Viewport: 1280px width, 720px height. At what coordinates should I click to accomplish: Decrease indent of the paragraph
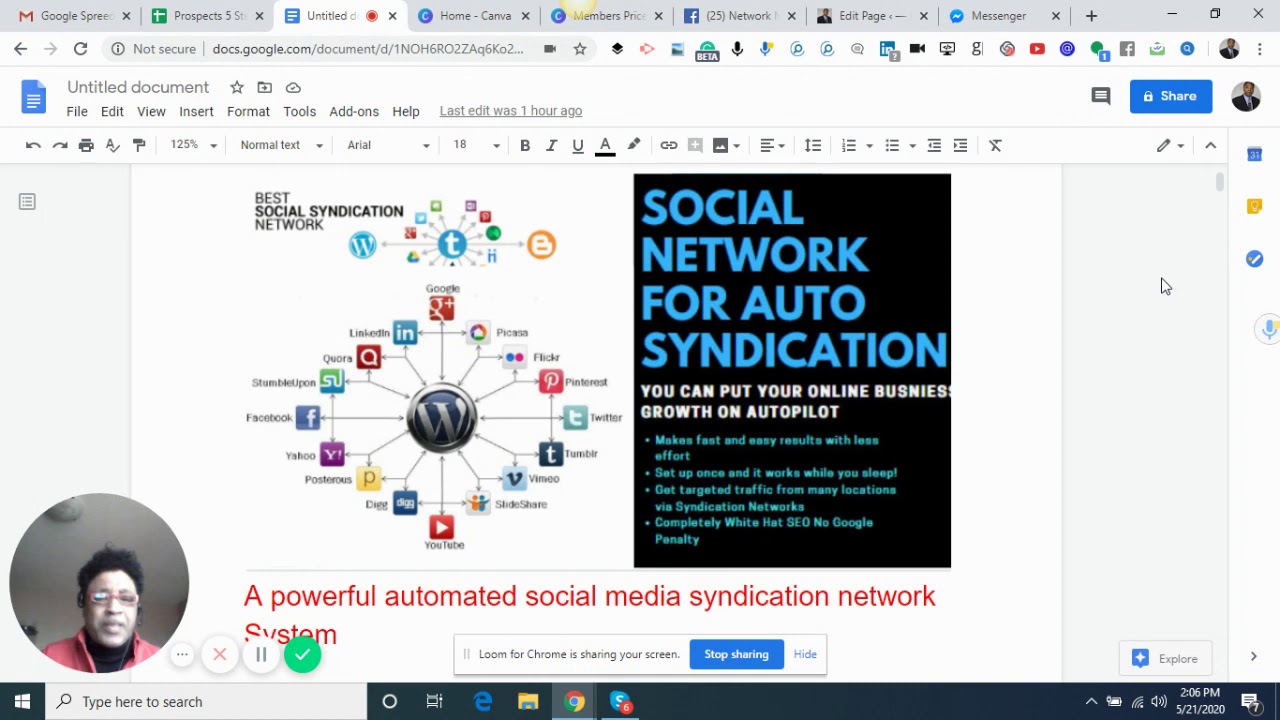pyautogui.click(x=934, y=145)
